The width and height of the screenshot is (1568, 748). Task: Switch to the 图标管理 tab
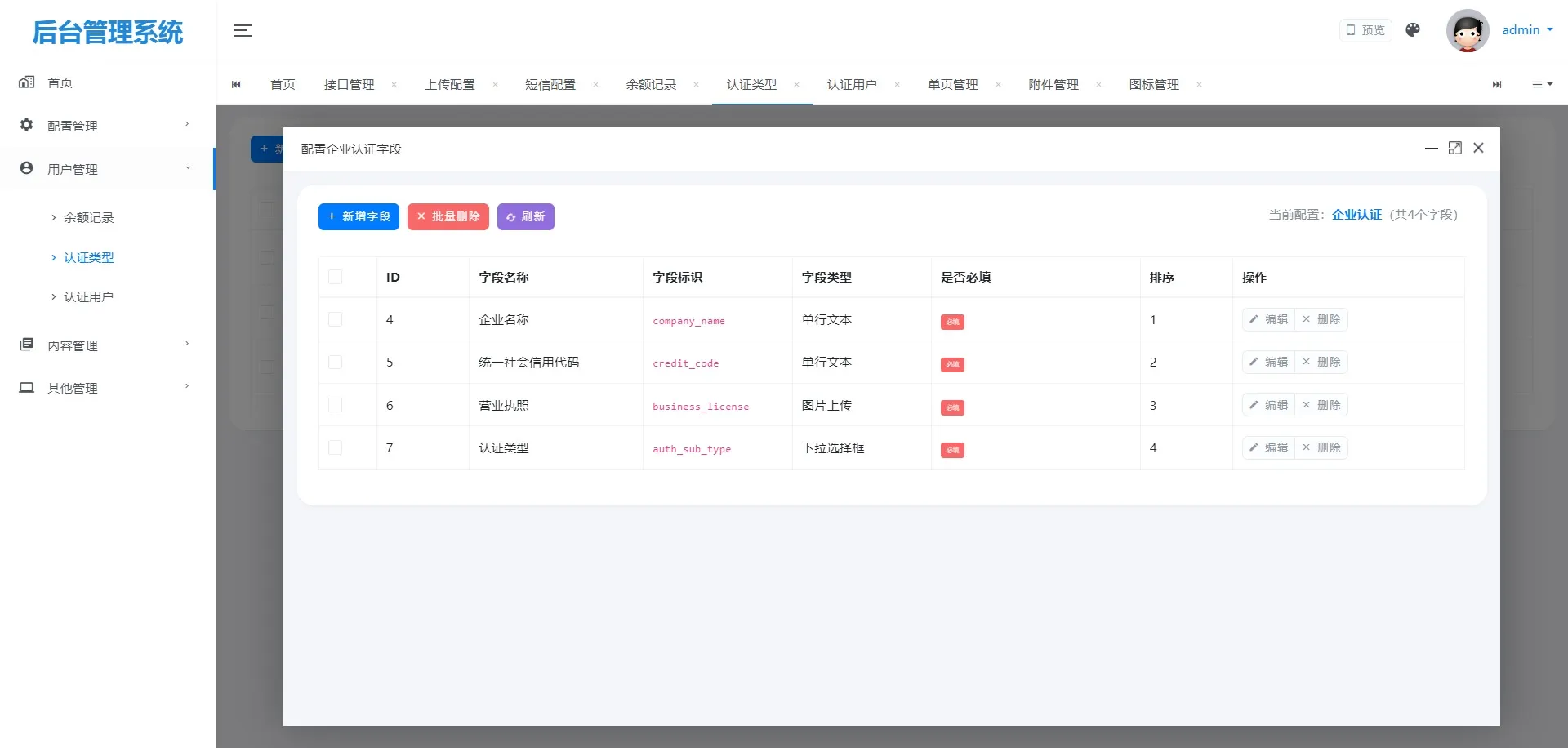[1154, 84]
